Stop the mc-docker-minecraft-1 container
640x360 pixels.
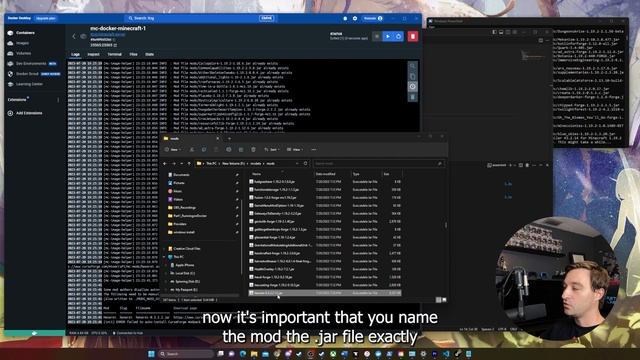(x=377, y=37)
